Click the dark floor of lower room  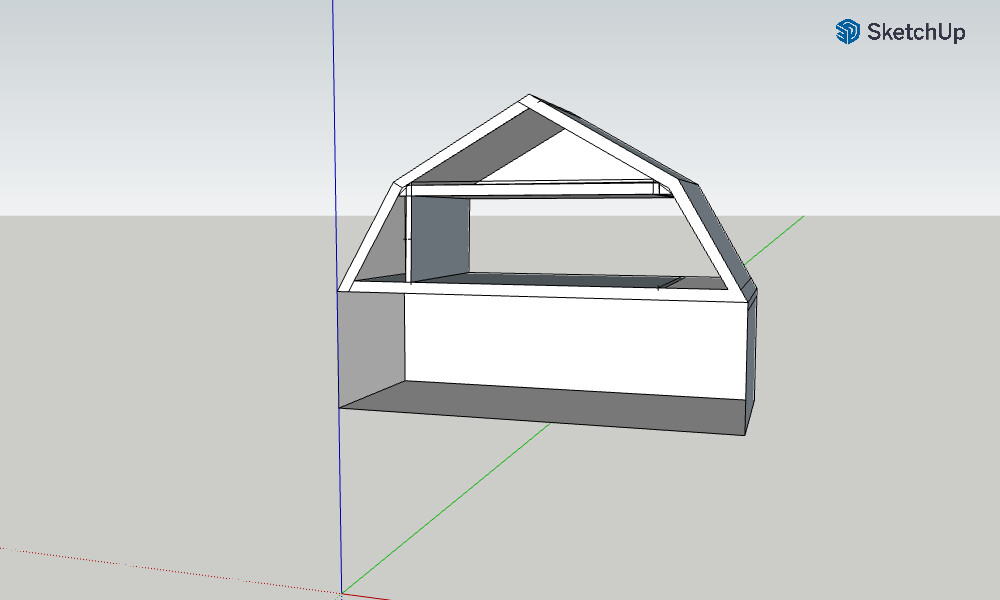(x=540, y=408)
